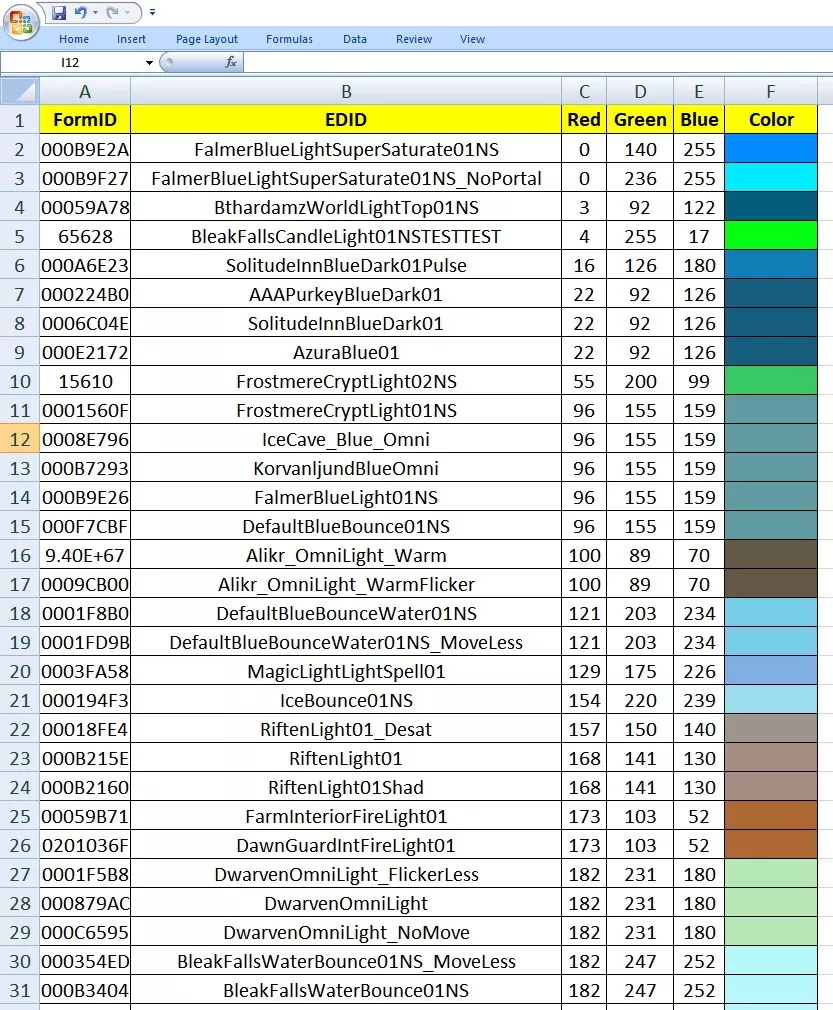Screen dimensions: 833x1010
Task: Select column D header
Action: [x=640, y=91]
